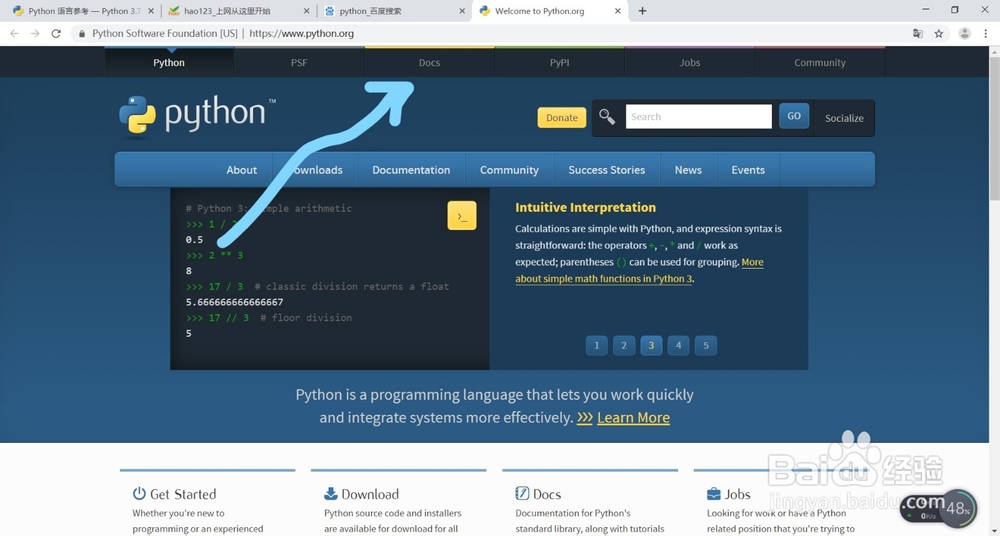Click the Python logo image
The height and width of the screenshot is (536, 1000).
coord(197,115)
